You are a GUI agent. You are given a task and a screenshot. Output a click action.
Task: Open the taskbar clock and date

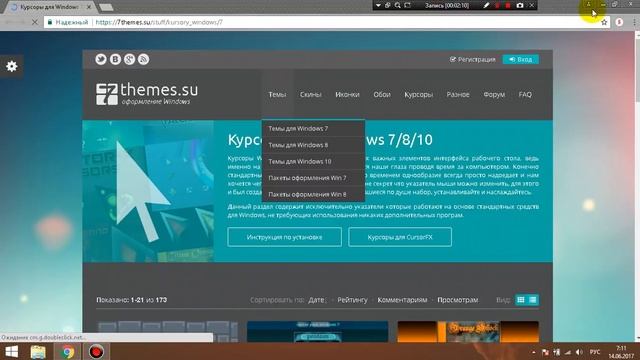click(x=621, y=352)
